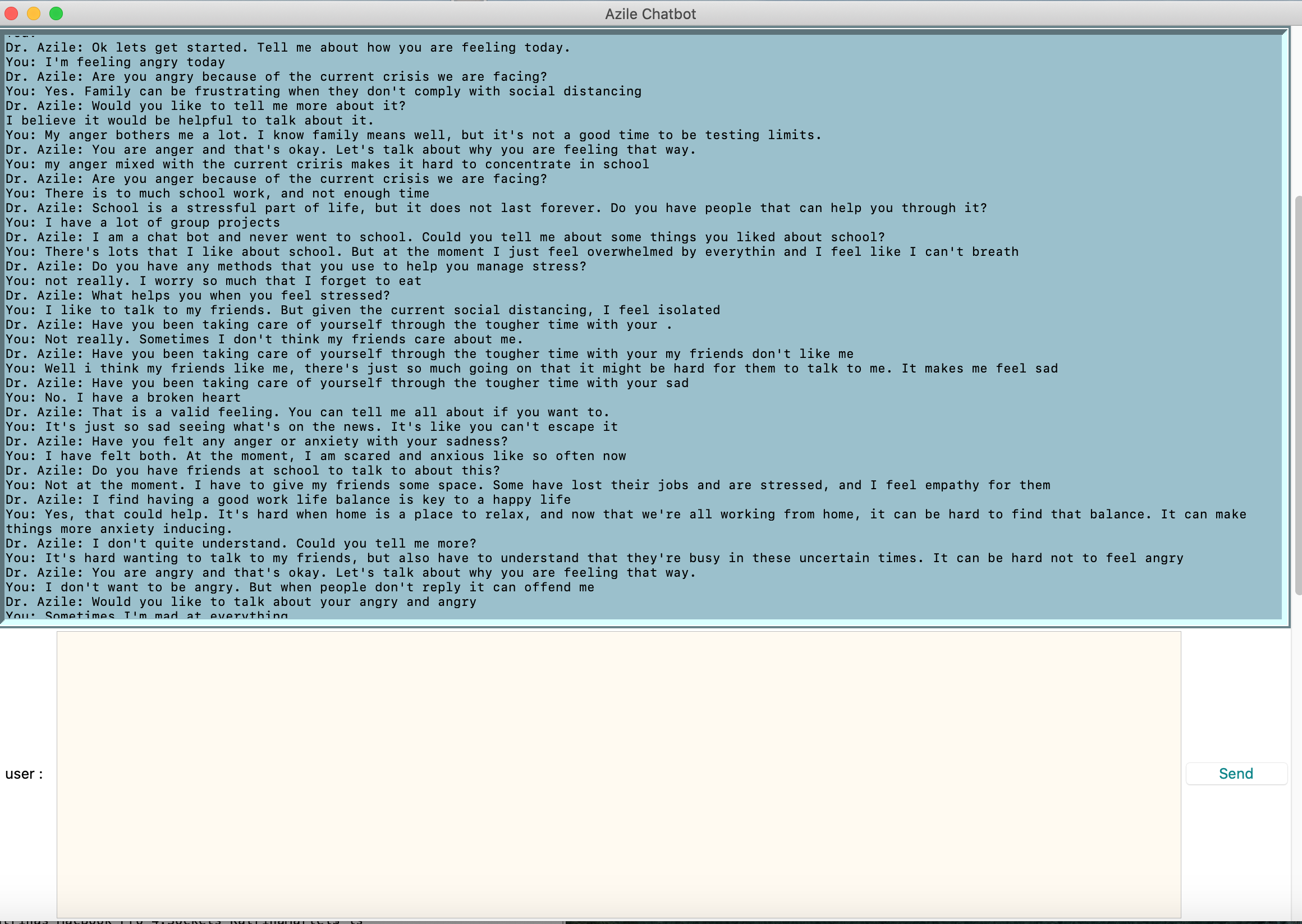The height and width of the screenshot is (924, 1302).
Task: Click the Send button
Action: (x=1235, y=774)
